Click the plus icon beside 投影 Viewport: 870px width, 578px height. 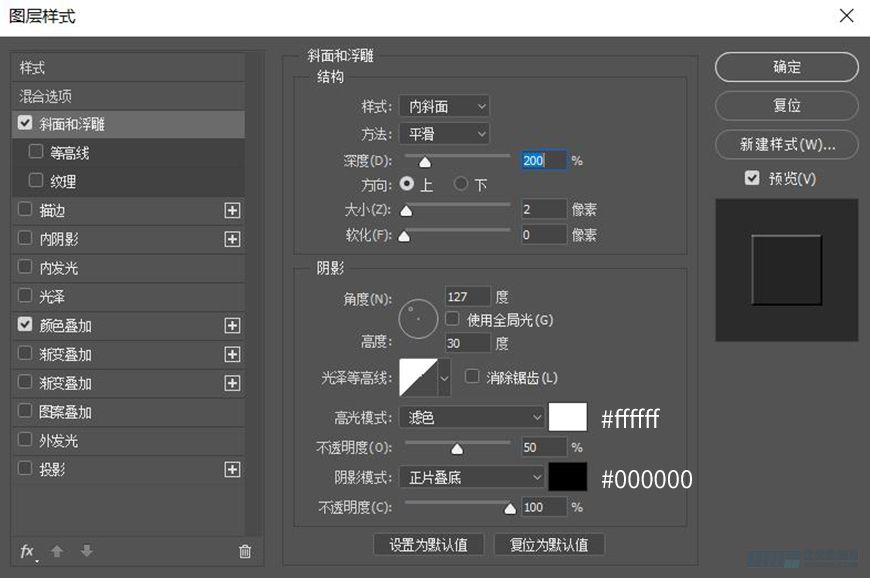pos(231,468)
